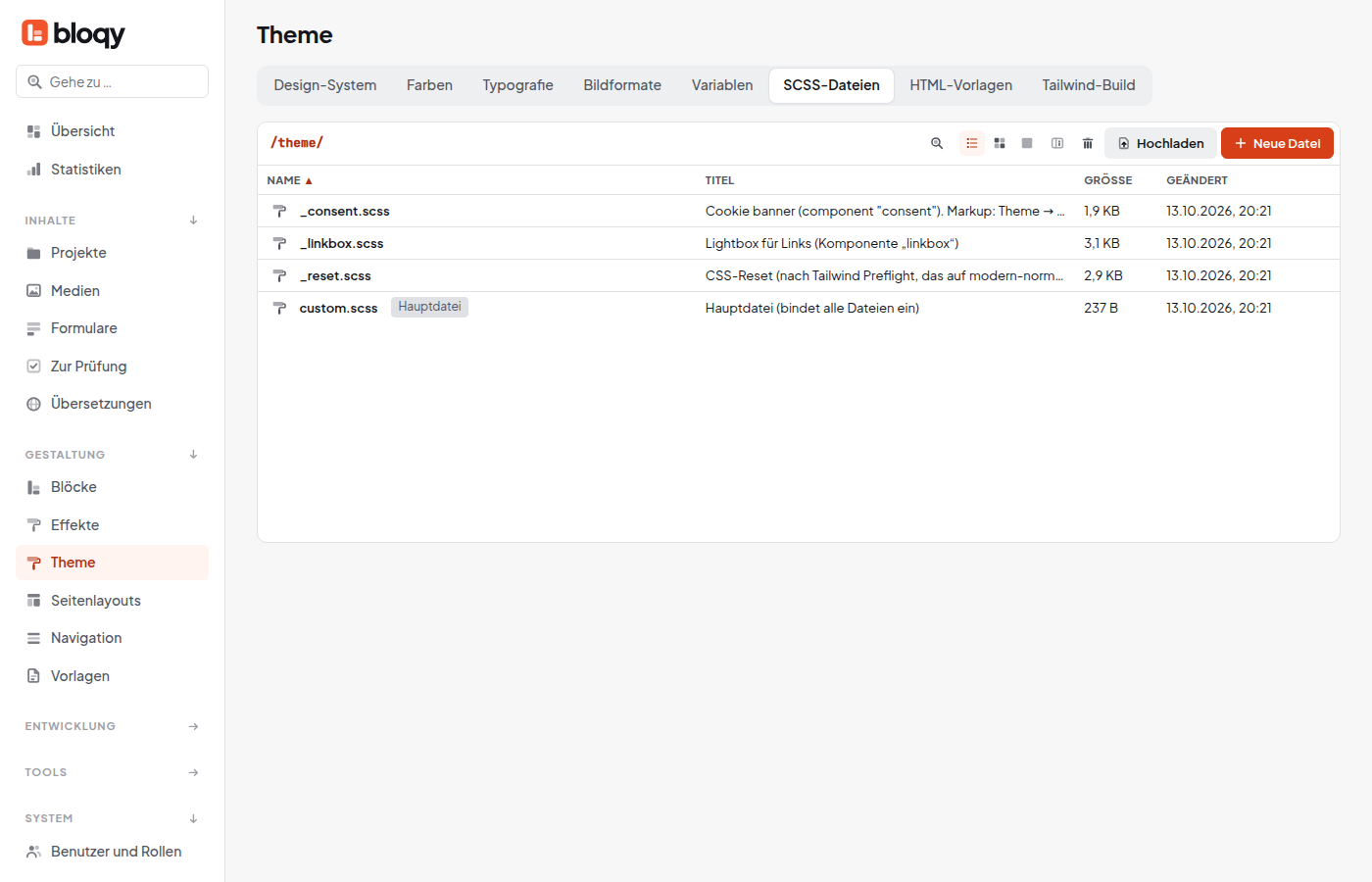Select Theme in the sidebar
The height and width of the screenshot is (882, 1372).
[x=112, y=563]
